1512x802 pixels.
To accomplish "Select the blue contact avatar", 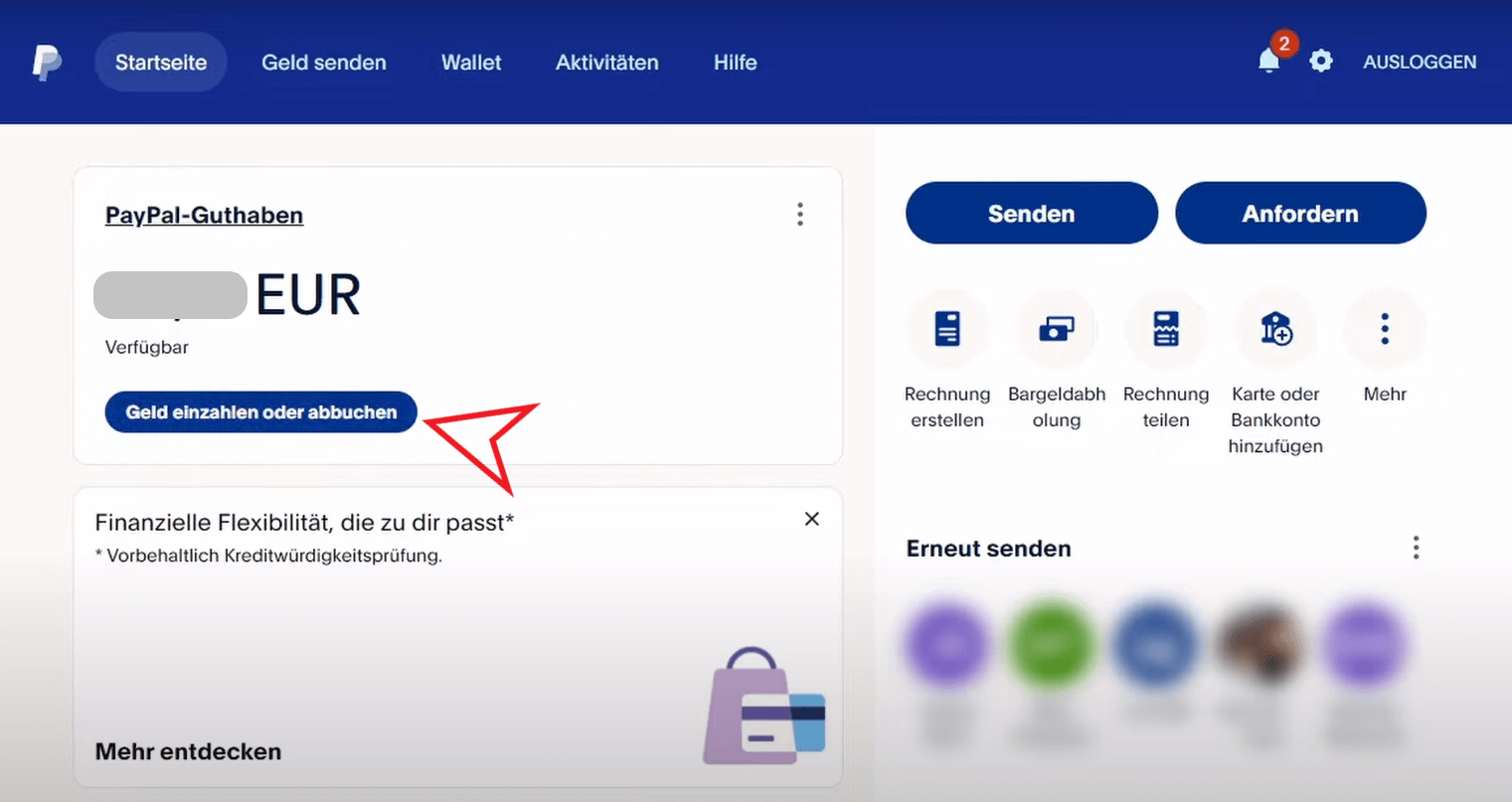I will [x=1155, y=646].
